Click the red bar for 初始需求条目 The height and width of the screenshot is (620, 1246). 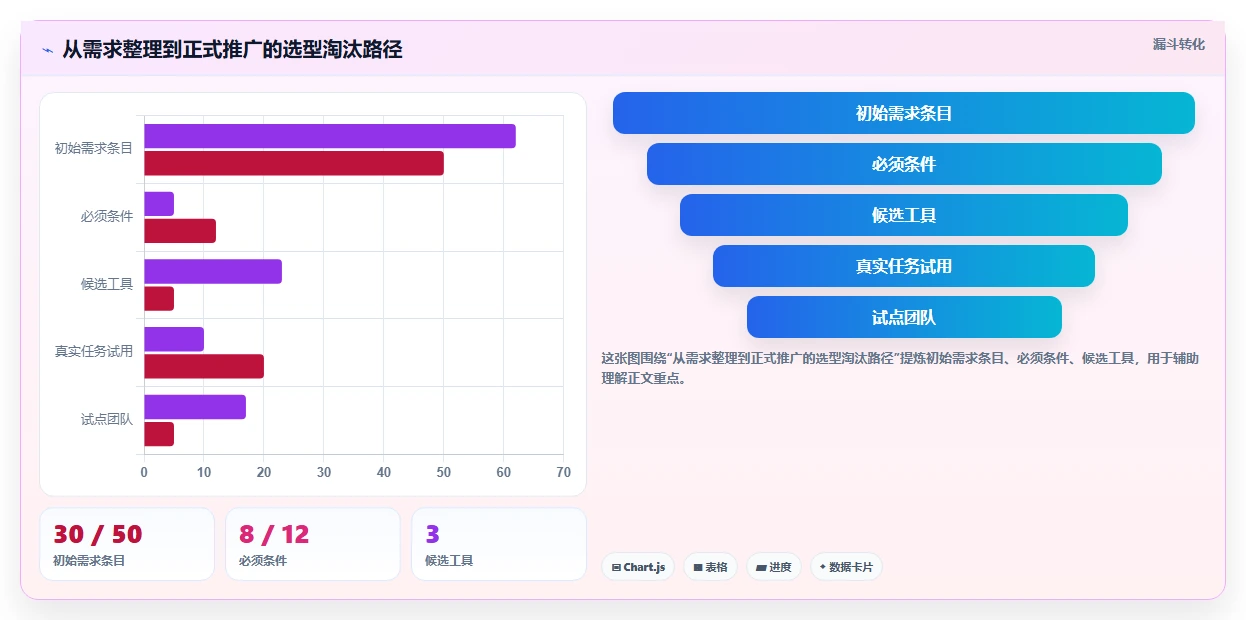pyautogui.click(x=294, y=163)
